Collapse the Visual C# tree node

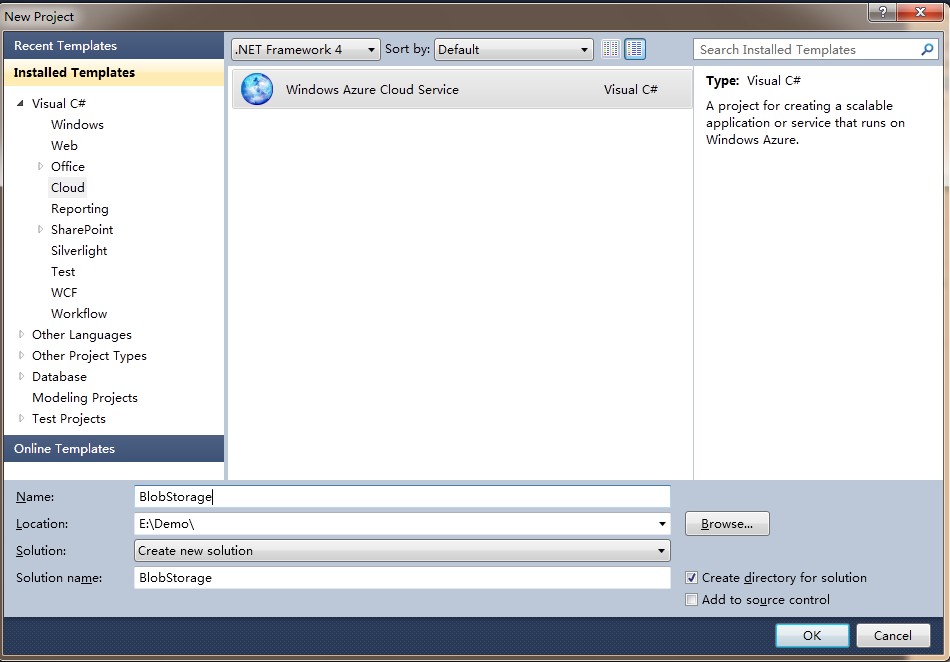(21, 104)
